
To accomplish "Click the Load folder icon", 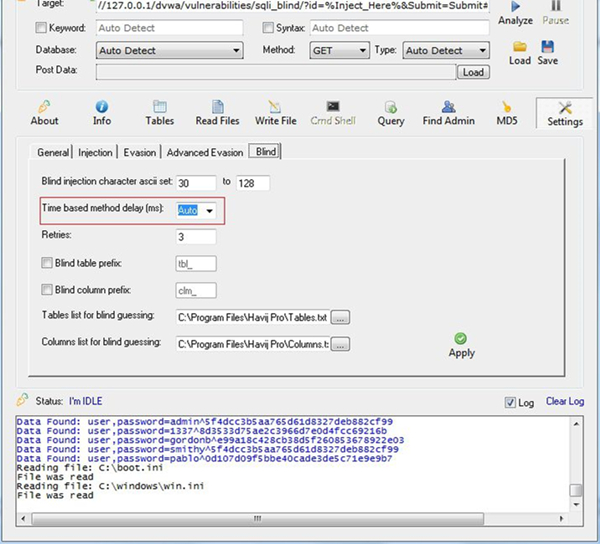I will pyautogui.click(x=520, y=48).
